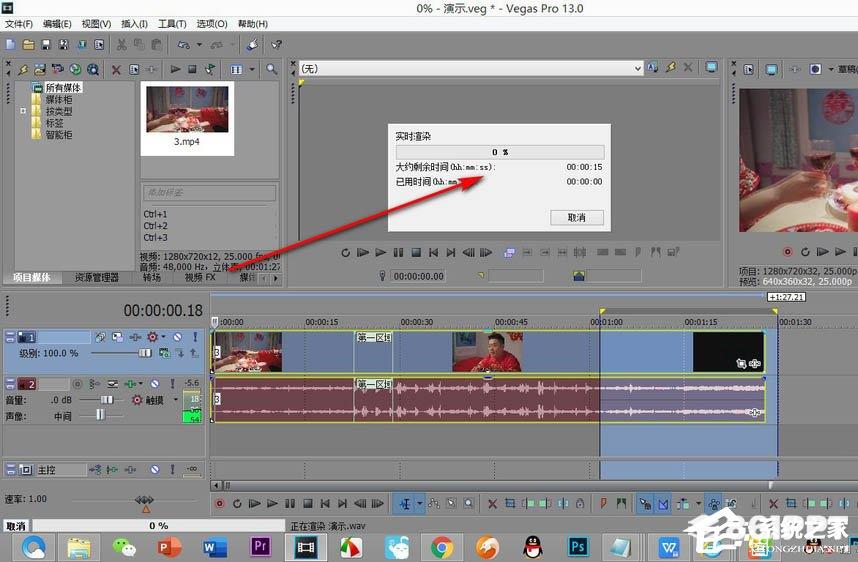This screenshot has height=562, width=858.
Task: Click the Track FX icon on video track 1
Action: click(x=135, y=337)
